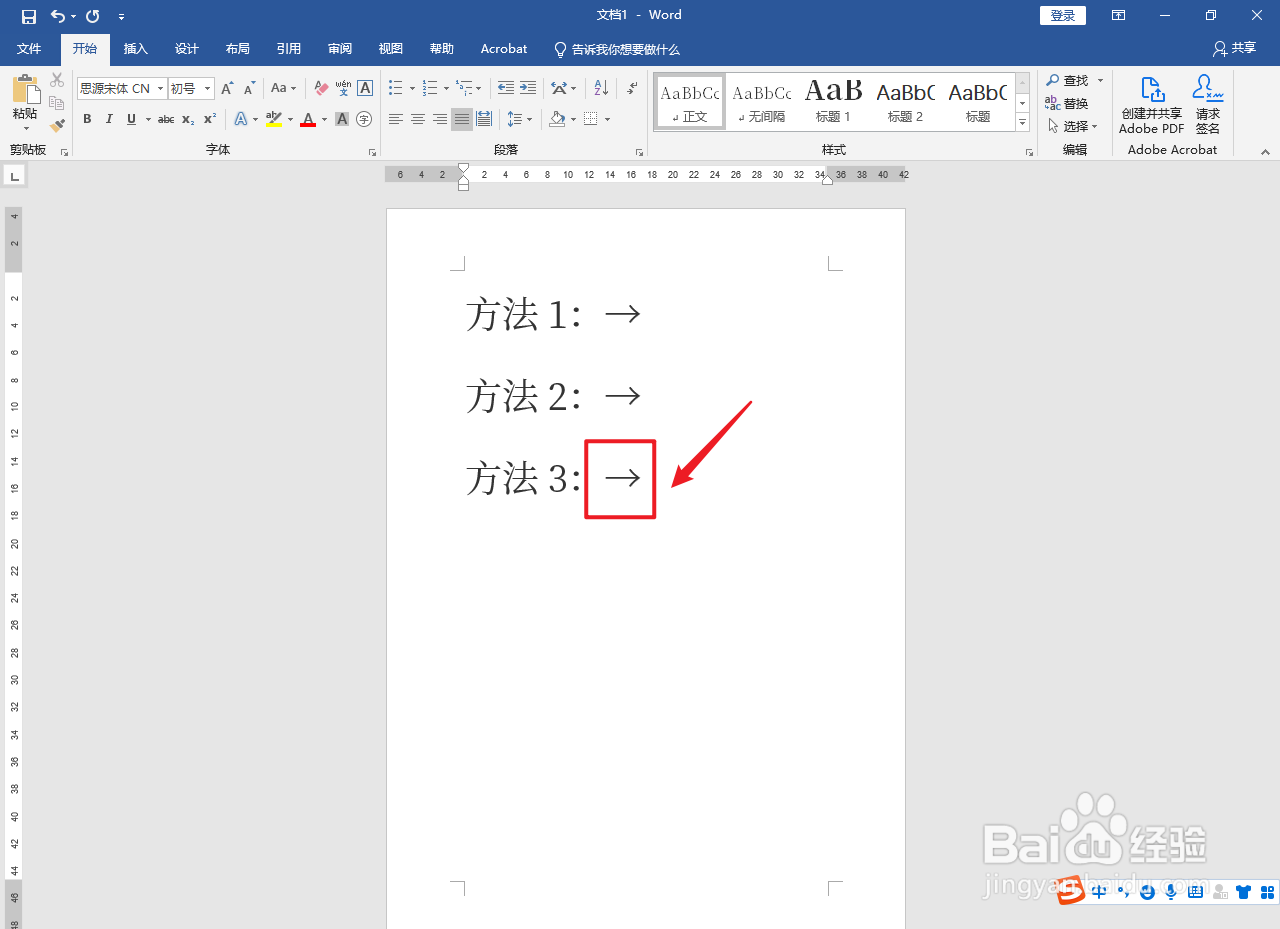The width and height of the screenshot is (1280, 929).
Task: Open the font name dropdown
Action: 160,88
